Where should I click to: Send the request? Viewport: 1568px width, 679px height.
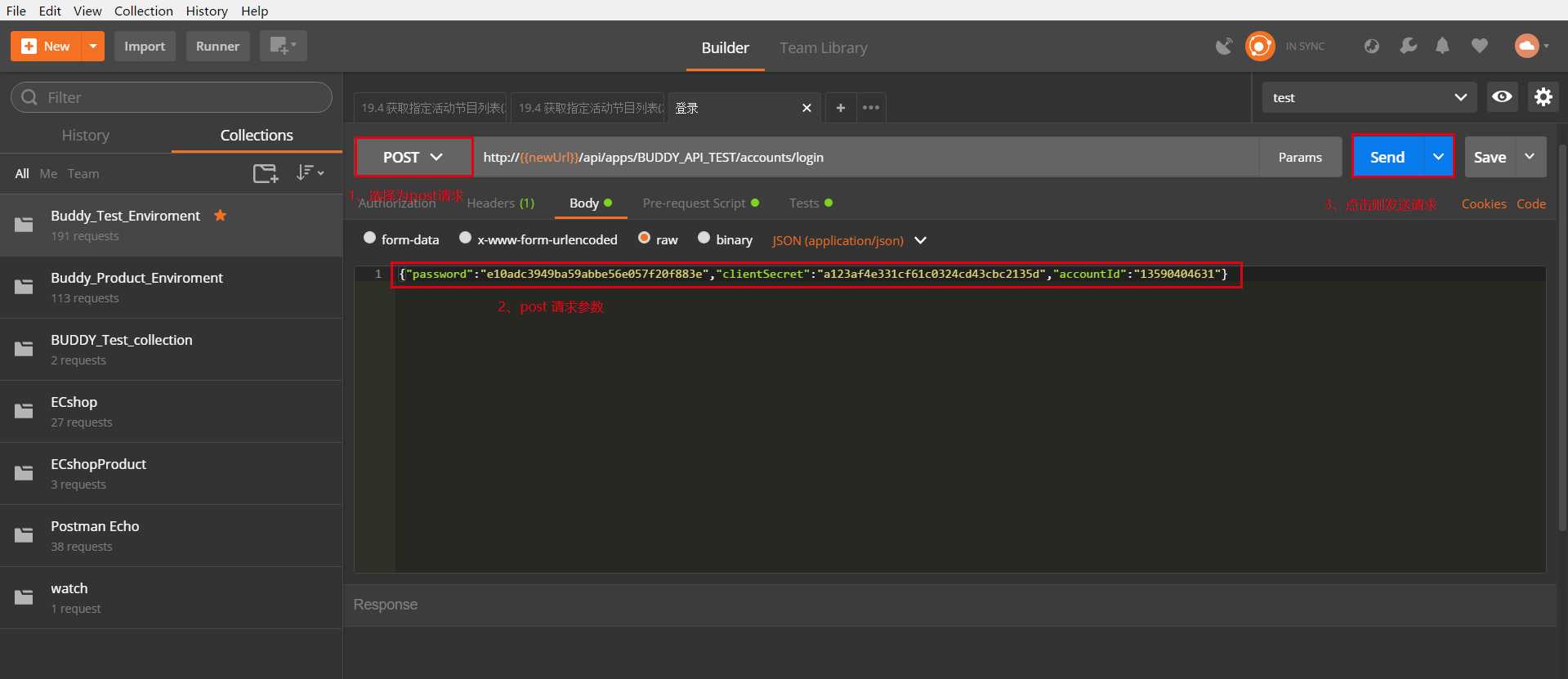point(1387,157)
